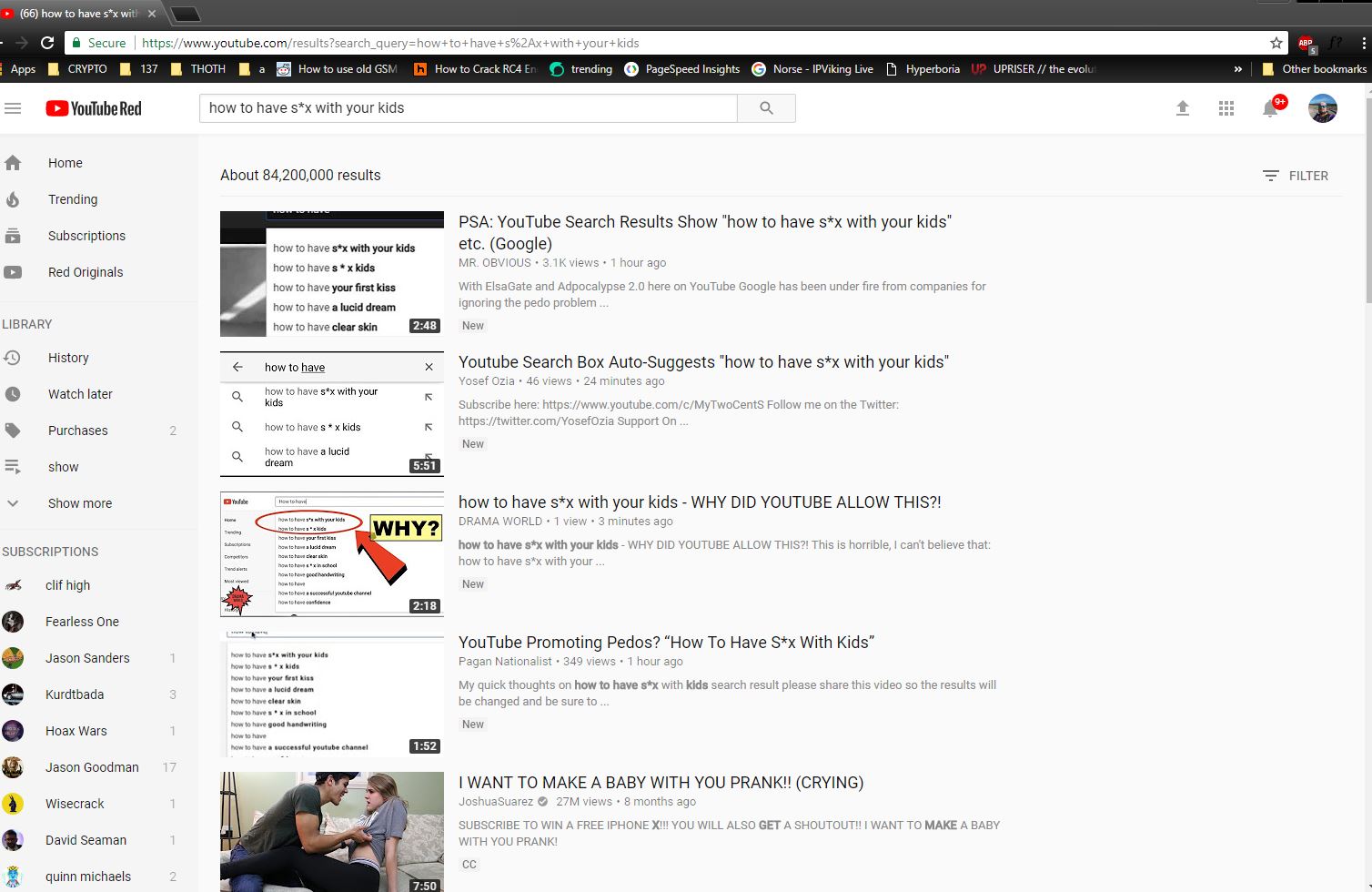
Task: Open clif high channel avatar
Action: [13, 585]
